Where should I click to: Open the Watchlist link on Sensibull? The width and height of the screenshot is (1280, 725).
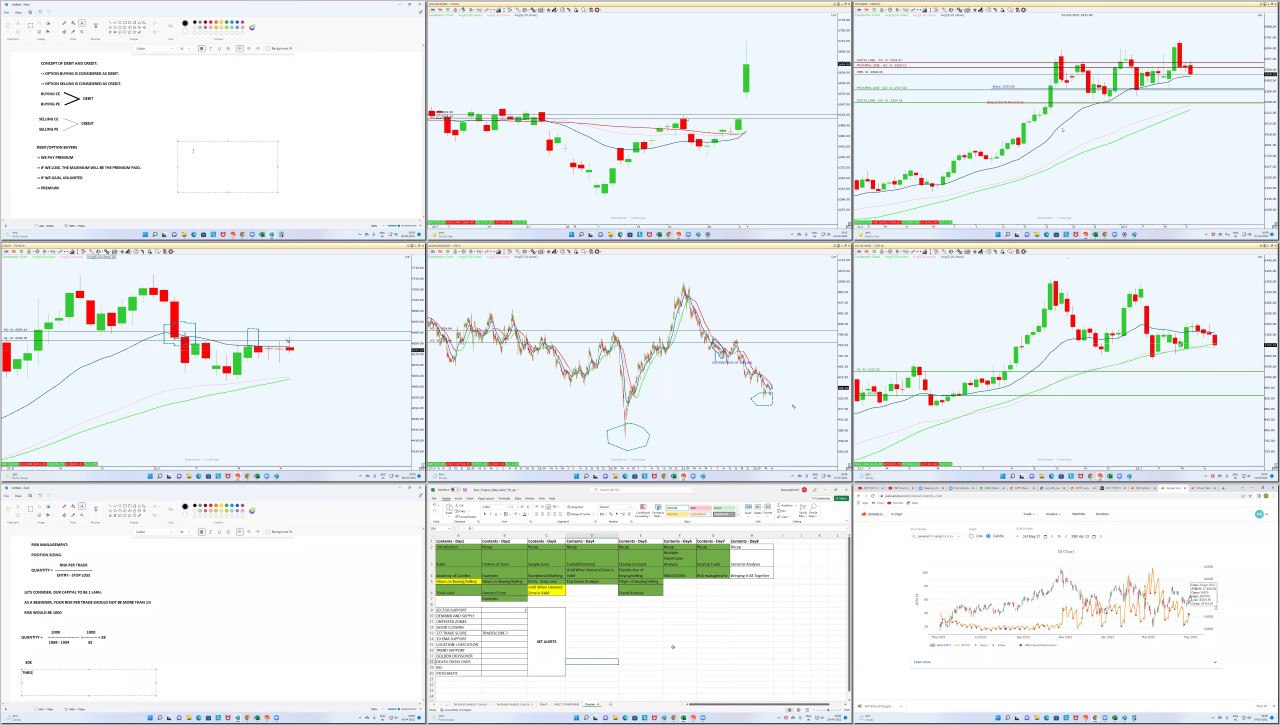click(x=1078, y=514)
